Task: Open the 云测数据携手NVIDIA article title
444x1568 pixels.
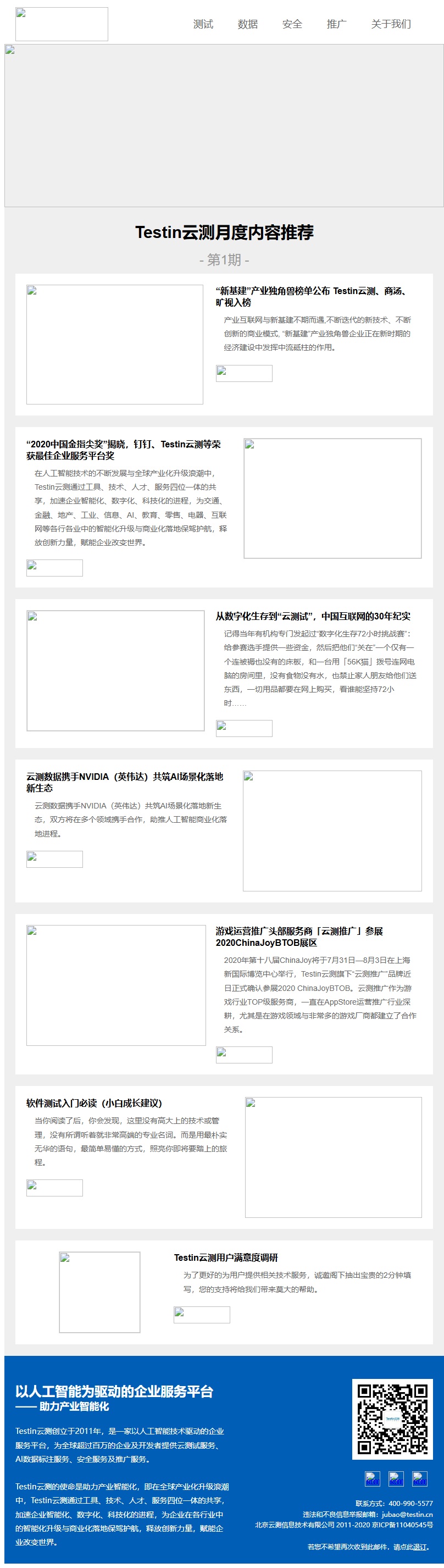Action: 125,782
